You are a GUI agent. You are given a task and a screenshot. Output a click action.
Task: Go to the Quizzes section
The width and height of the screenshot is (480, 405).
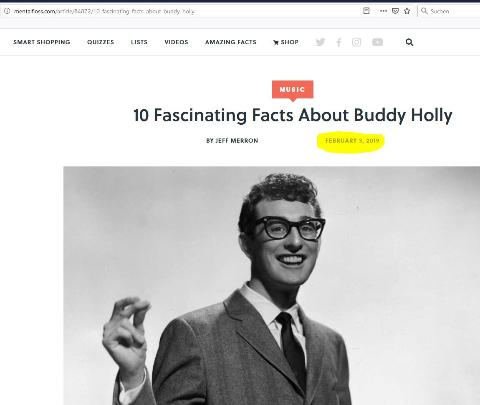click(x=100, y=42)
